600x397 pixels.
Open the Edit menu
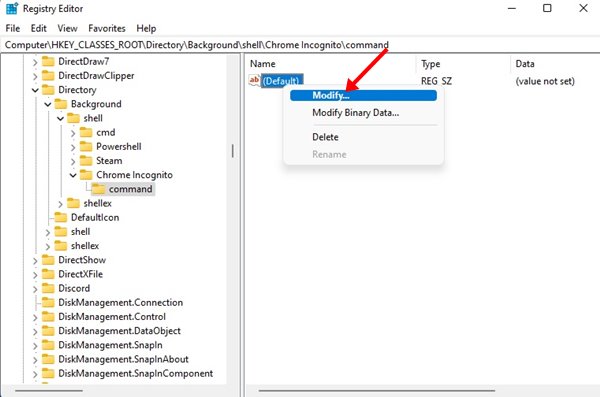[39, 28]
